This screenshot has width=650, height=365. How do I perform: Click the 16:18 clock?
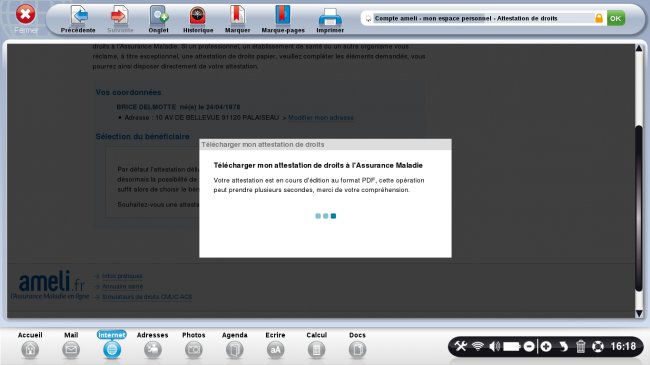623,346
